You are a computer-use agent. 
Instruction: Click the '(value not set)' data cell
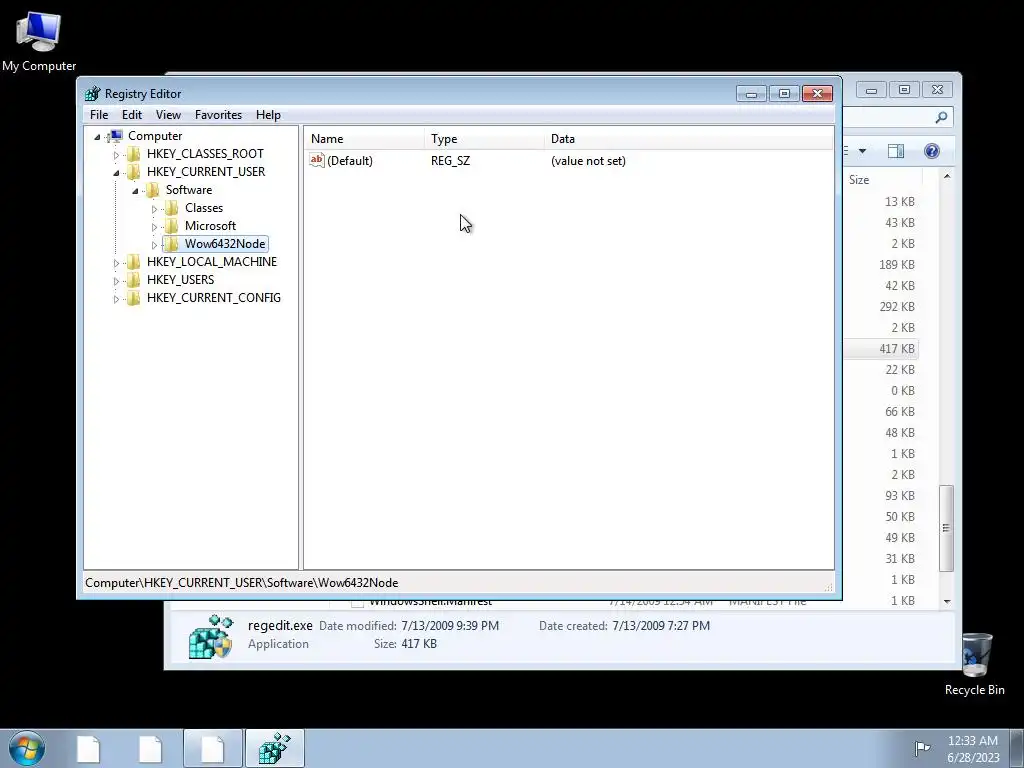(x=588, y=161)
